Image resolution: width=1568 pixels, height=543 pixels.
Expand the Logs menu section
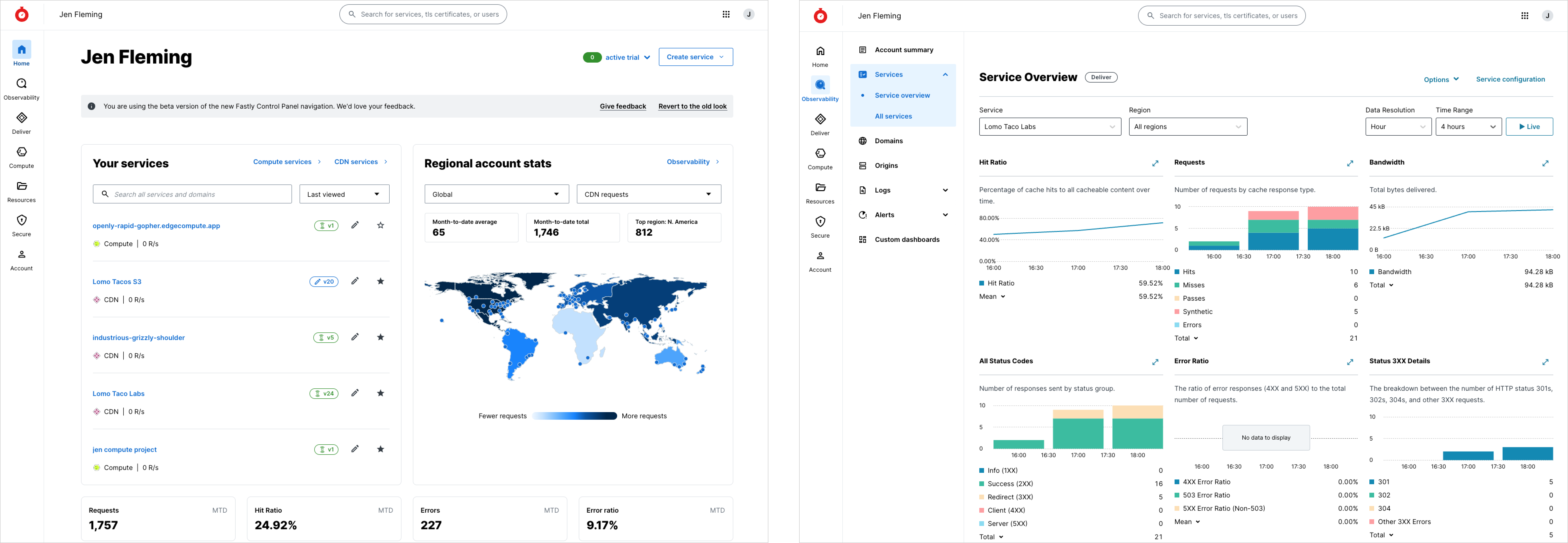[945, 191]
